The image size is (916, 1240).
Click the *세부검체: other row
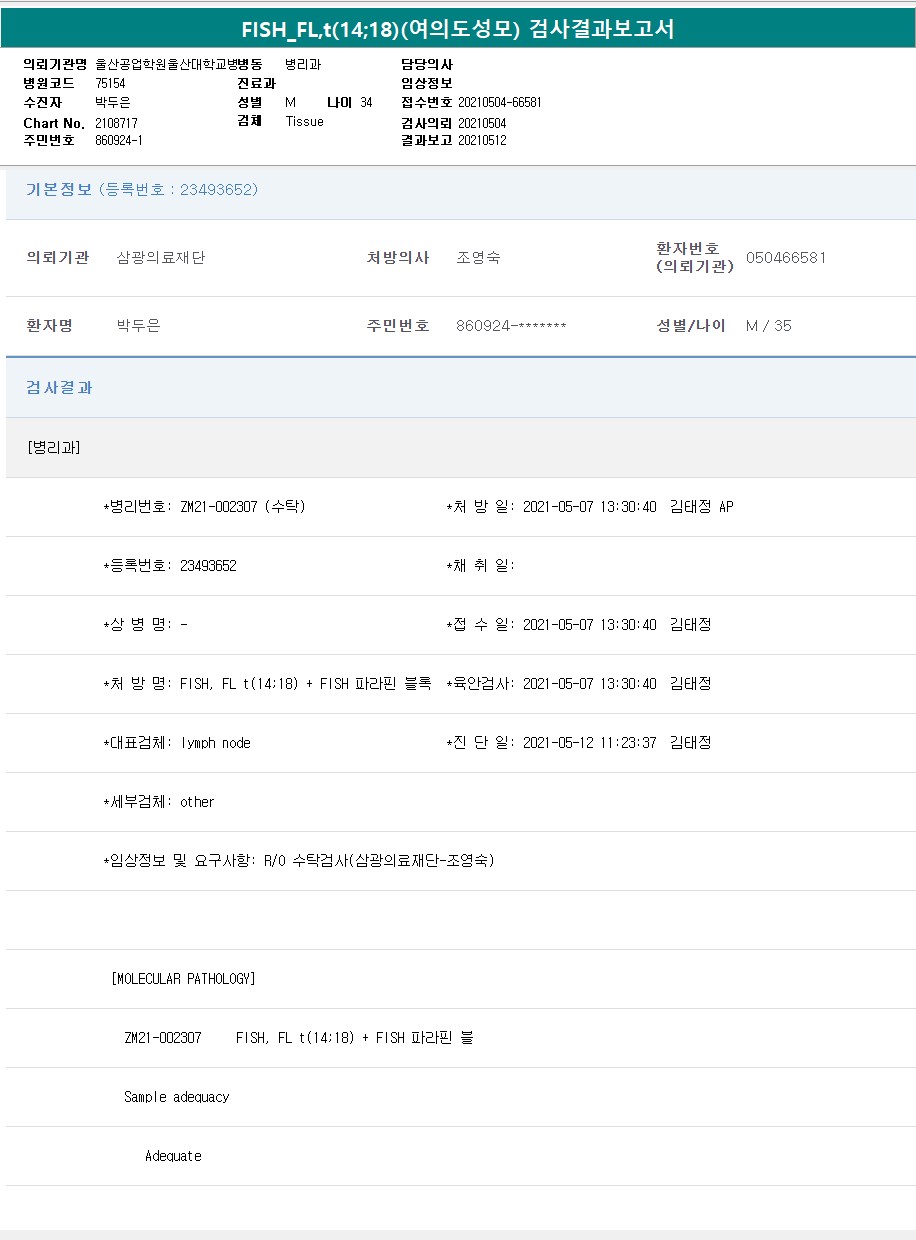tap(159, 802)
